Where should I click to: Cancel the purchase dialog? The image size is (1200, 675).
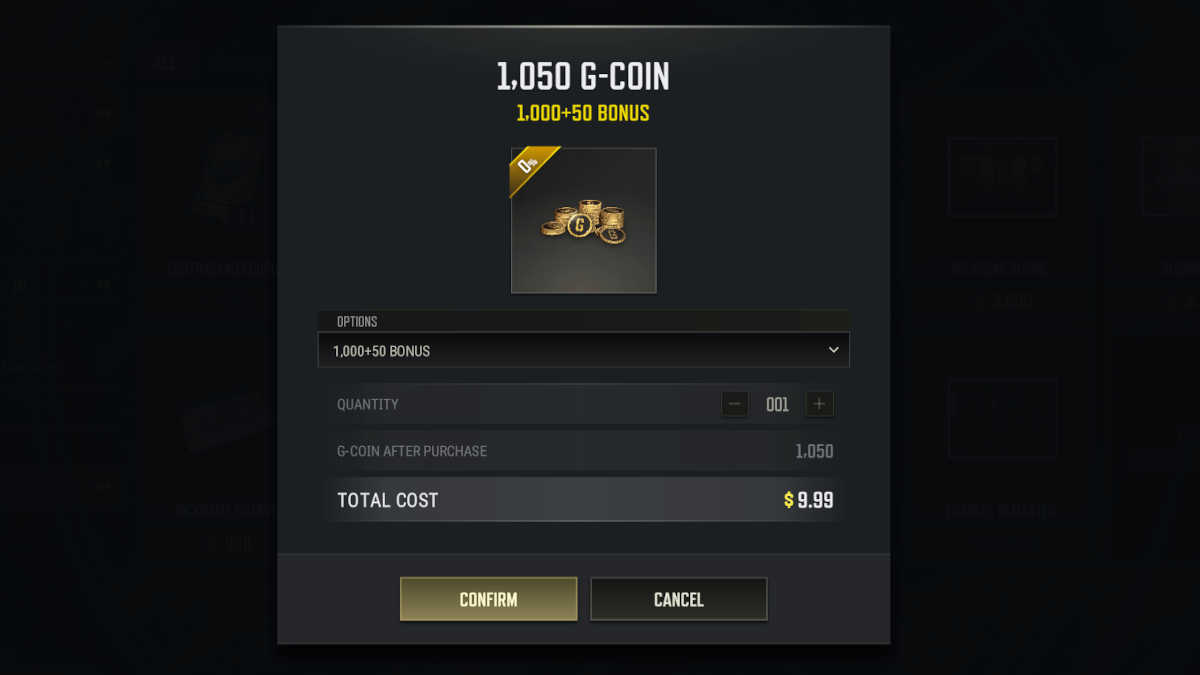click(x=679, y=599)
